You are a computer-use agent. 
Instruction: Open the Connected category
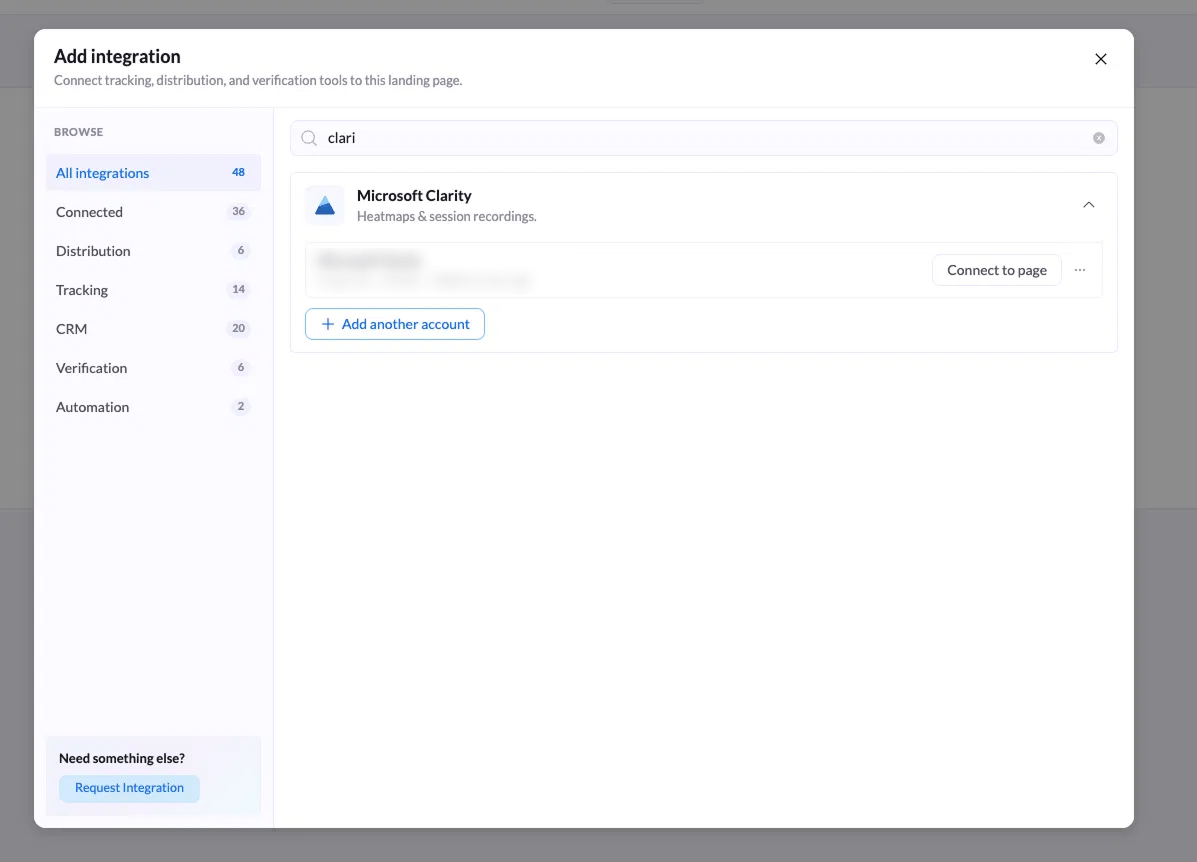(x=153, y=212)
